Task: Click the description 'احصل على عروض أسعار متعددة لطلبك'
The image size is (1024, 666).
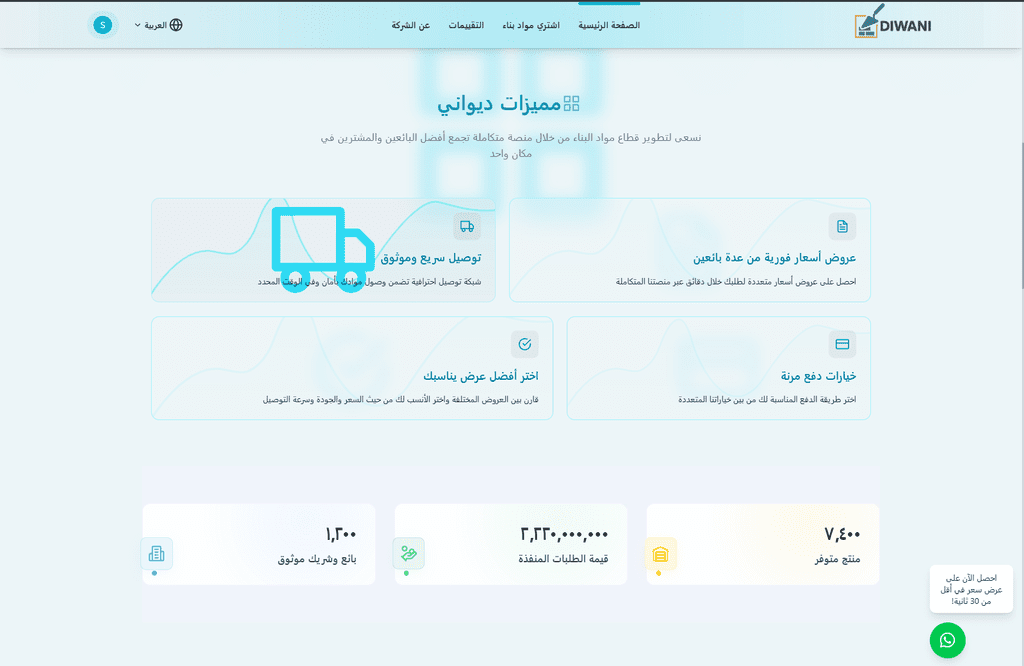Action: pos(736,282)
